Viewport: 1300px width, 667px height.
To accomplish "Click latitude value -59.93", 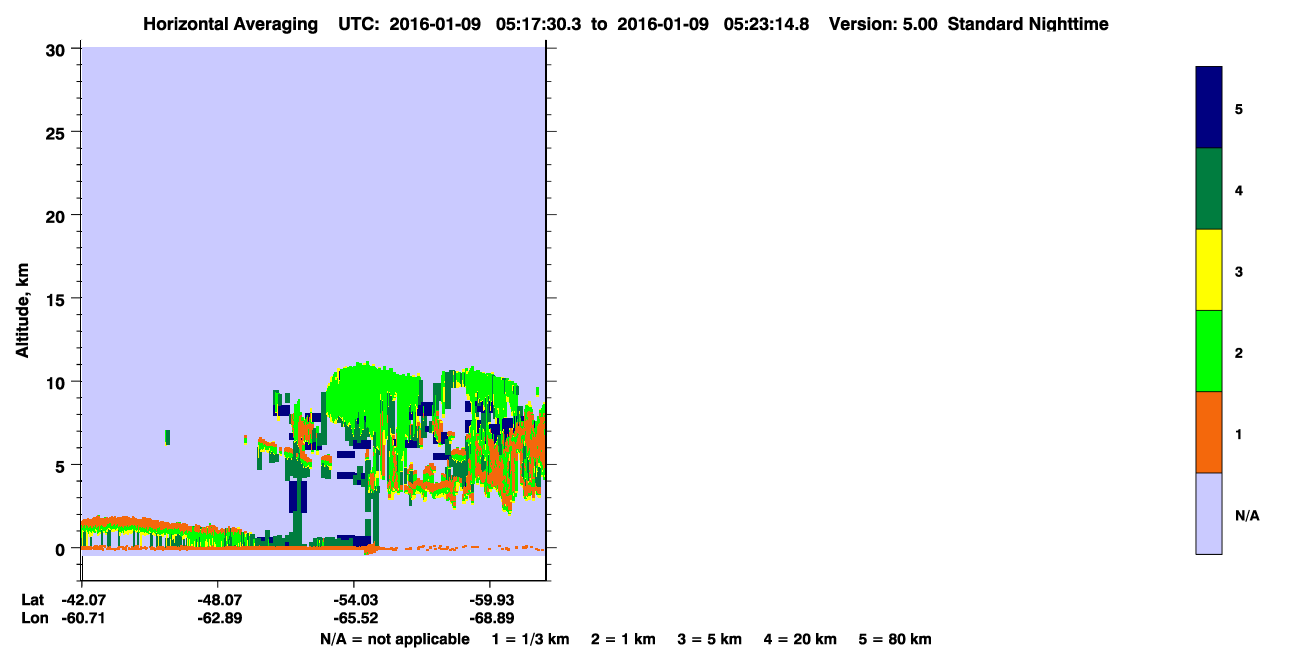I will click(490, 600).
